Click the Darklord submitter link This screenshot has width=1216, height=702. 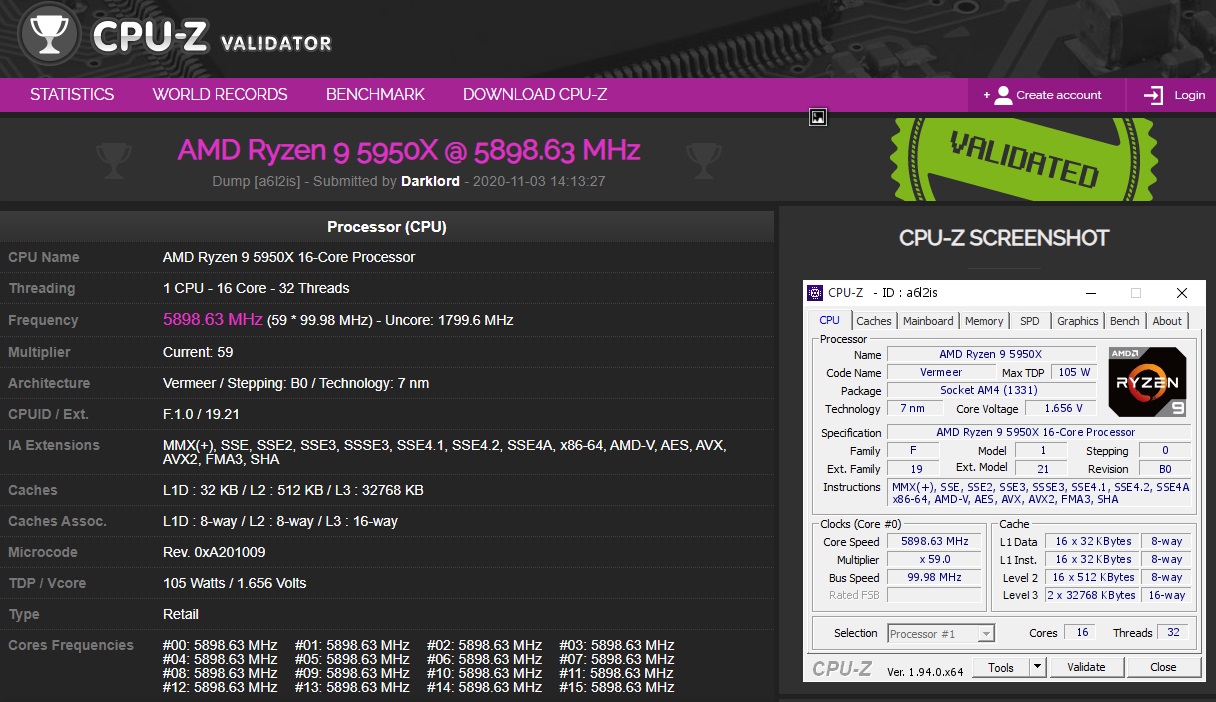pyautogui.click(x=430, y=181)
